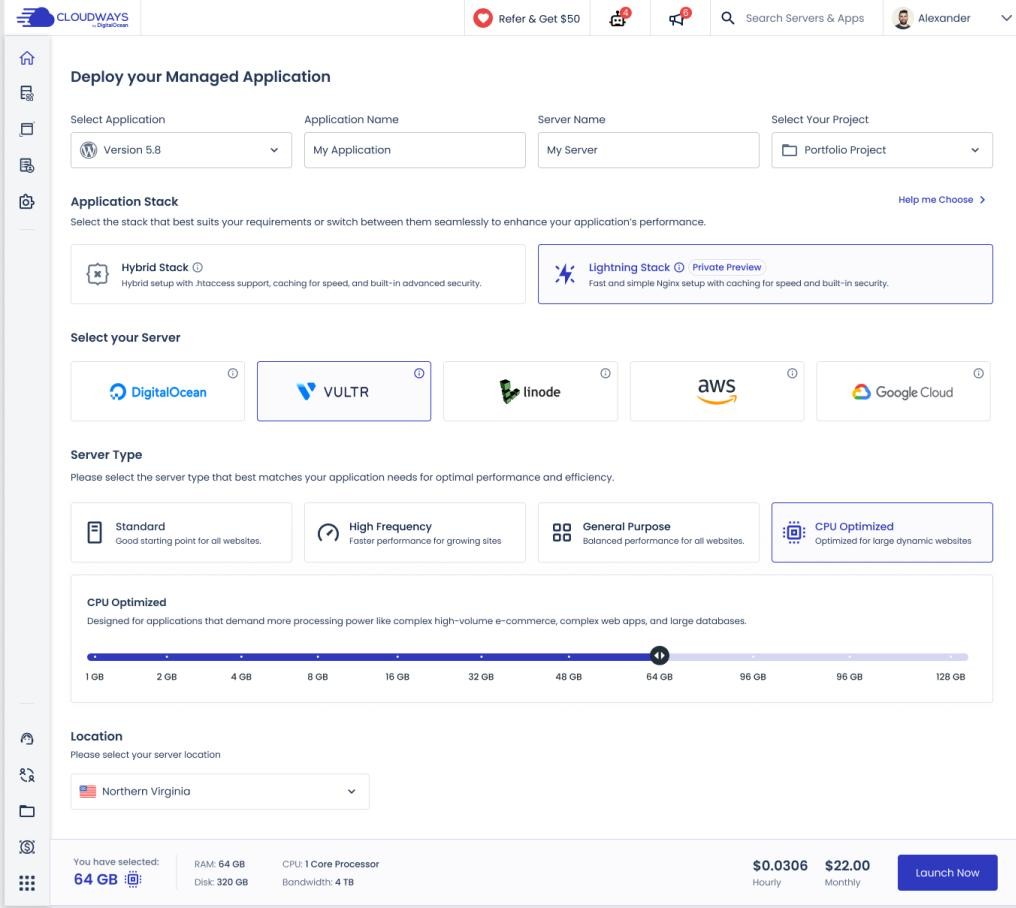Click the folder icon in left sidebar
Screen dimensions: 1016x908
click(x=27, y=810)
